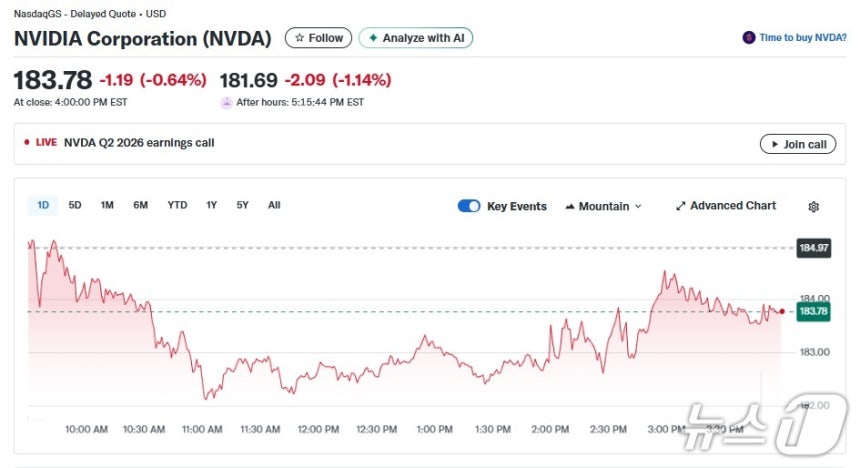Select the 1Y time range
860x468 pixels.
tap(211, 205)
